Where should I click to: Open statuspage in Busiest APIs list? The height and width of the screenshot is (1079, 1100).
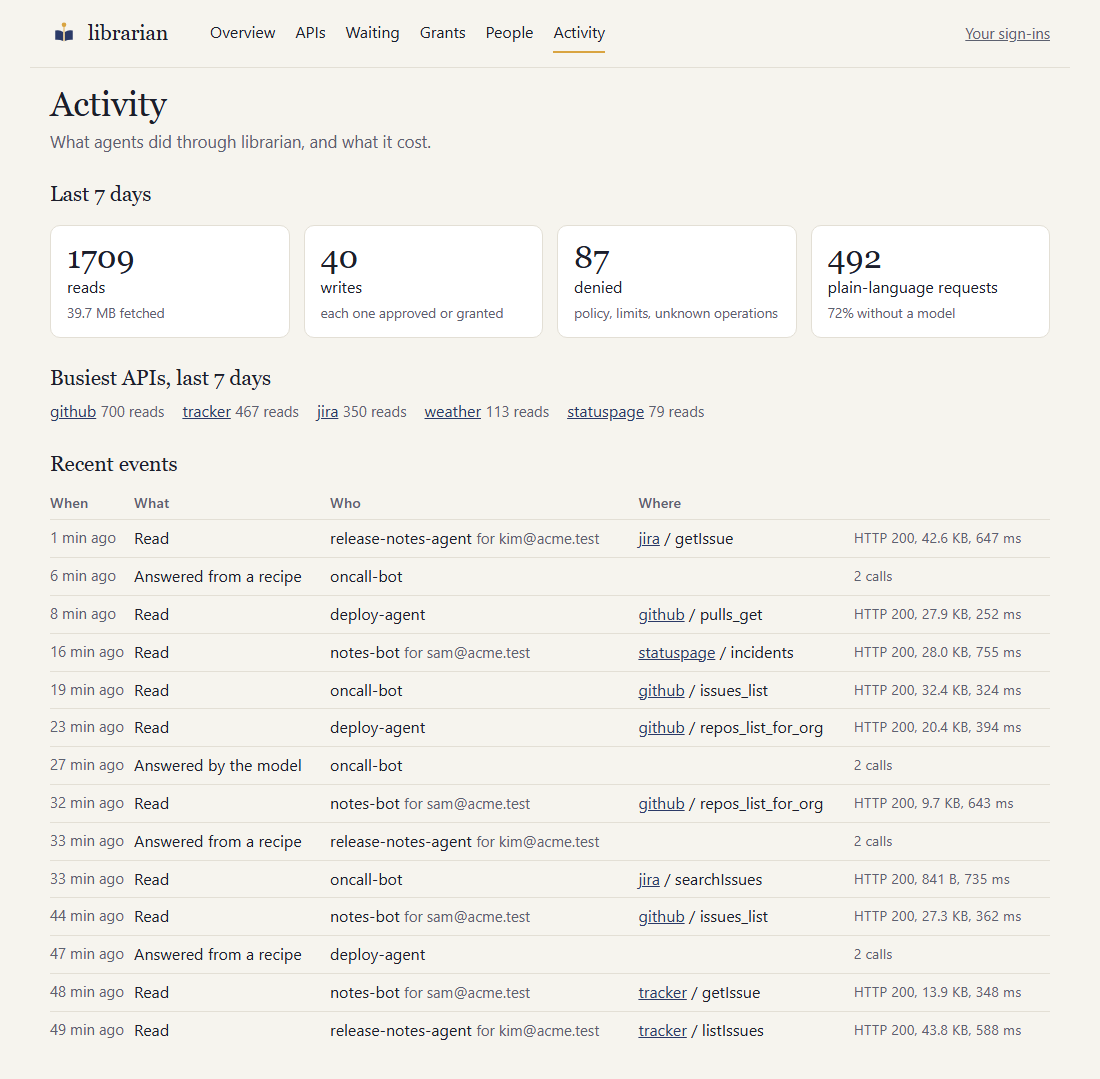coord(605,412)
